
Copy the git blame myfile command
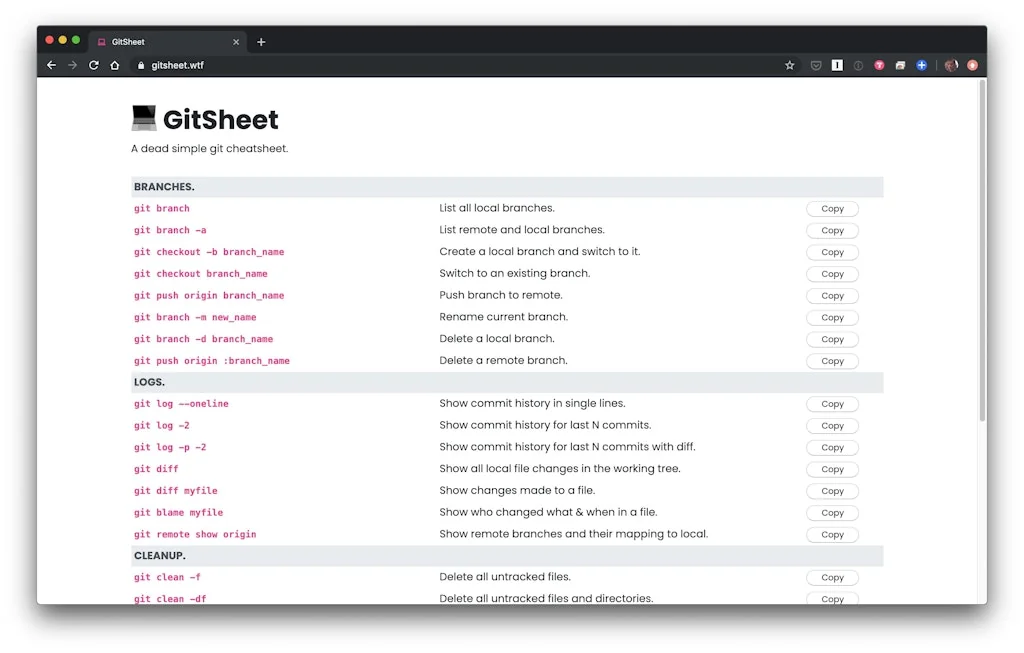(831, 512)
